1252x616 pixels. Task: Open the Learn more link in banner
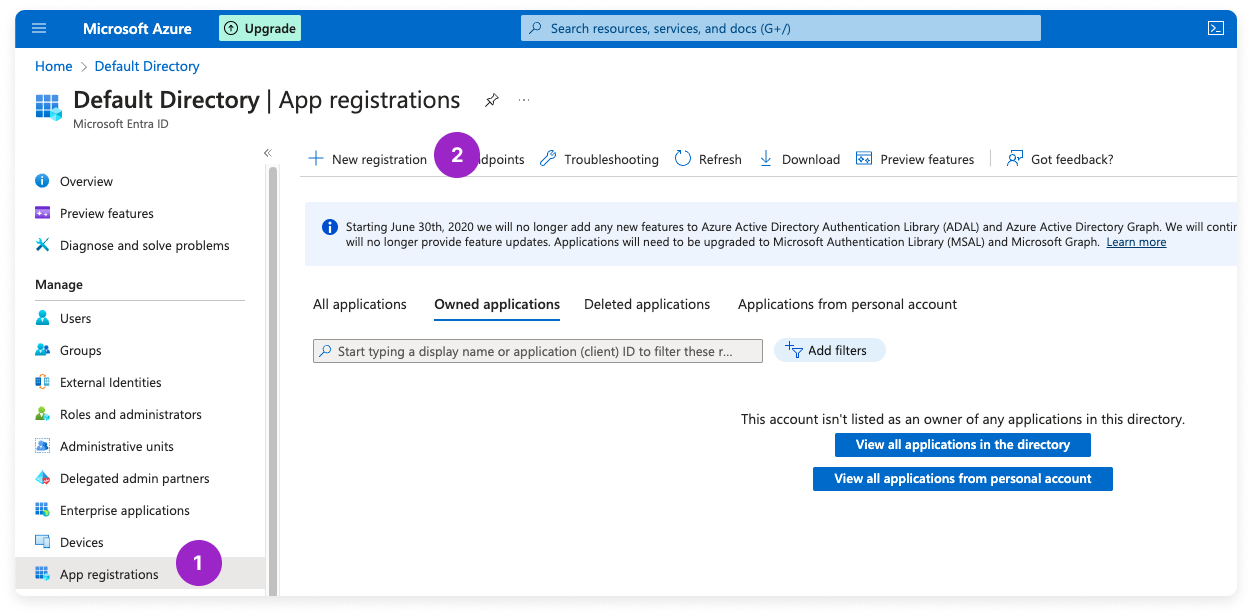tap(1136, 242)
